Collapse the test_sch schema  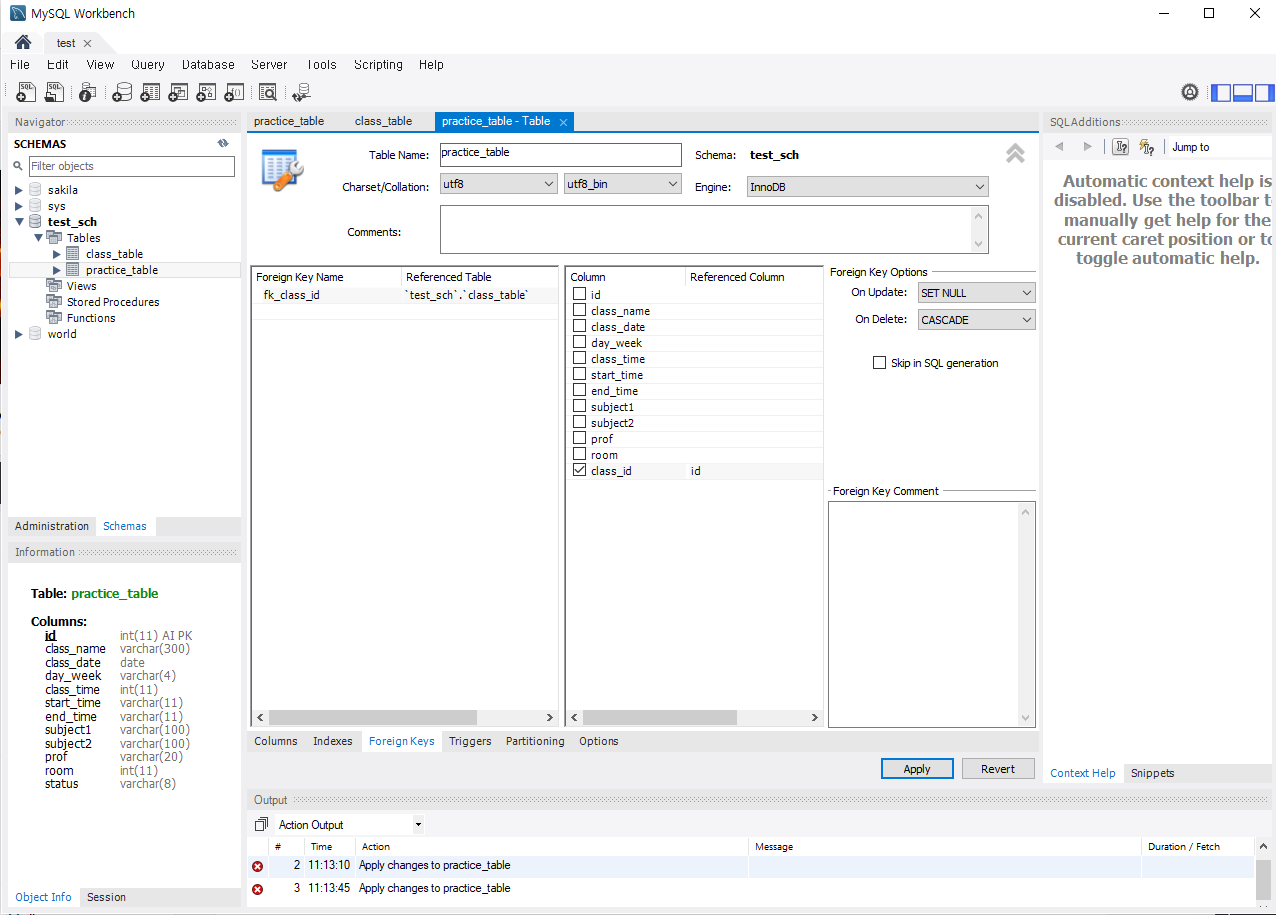[x=19, y=222]
